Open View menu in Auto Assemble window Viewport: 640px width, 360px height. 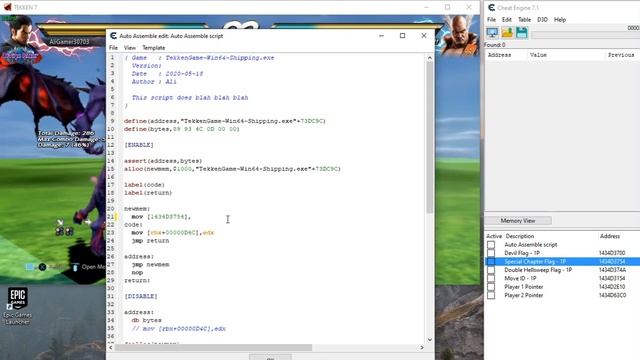pyautogui.click(x=130, y=48)
